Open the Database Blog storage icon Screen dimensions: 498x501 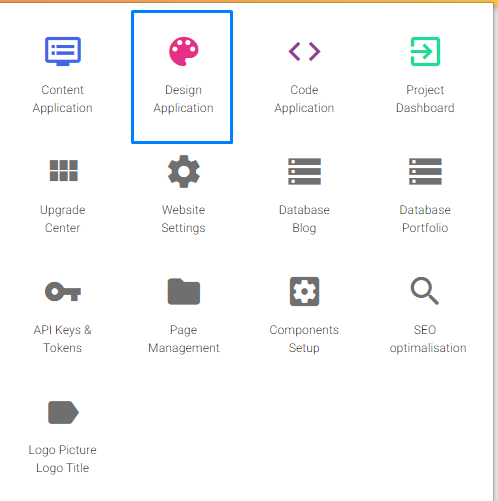304,171
